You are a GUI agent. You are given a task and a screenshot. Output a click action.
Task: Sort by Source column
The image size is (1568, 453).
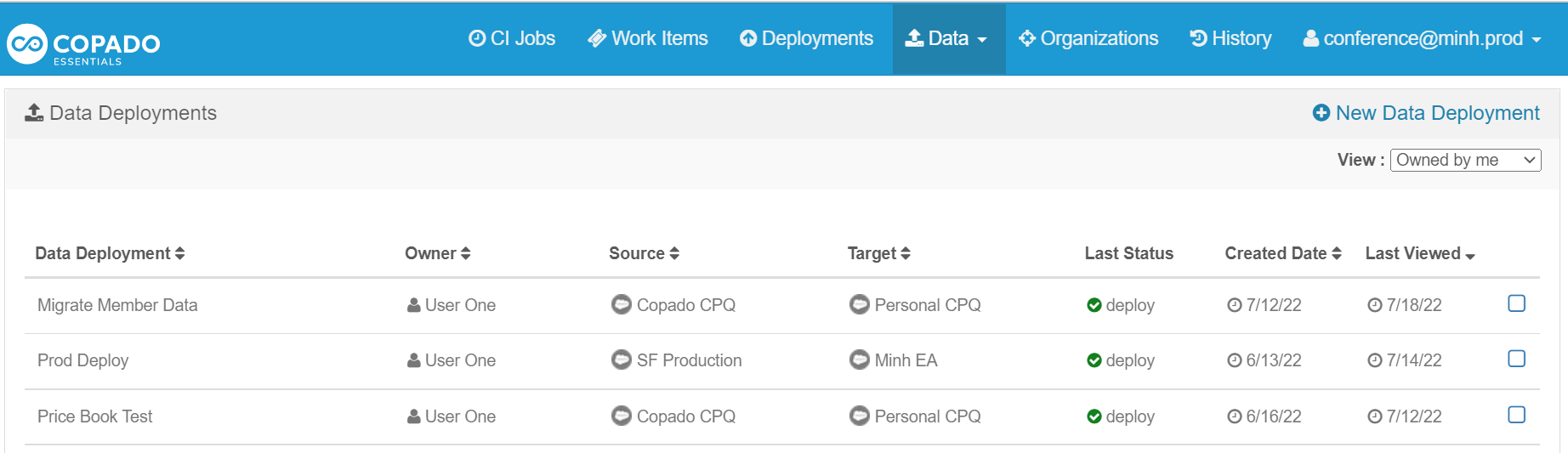644,253
